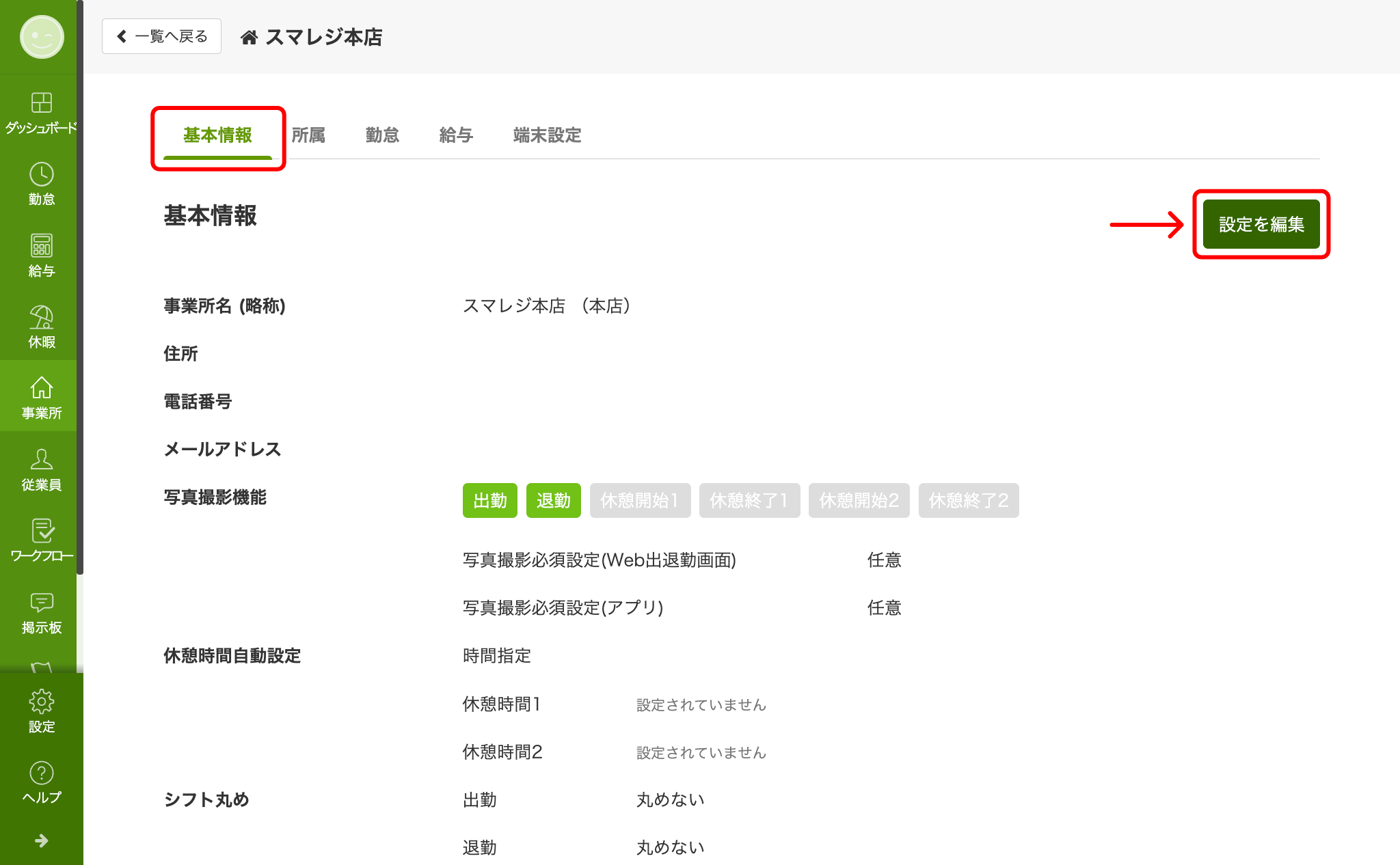Open the ダッシュボード sidebar icon

click(41, 103)
